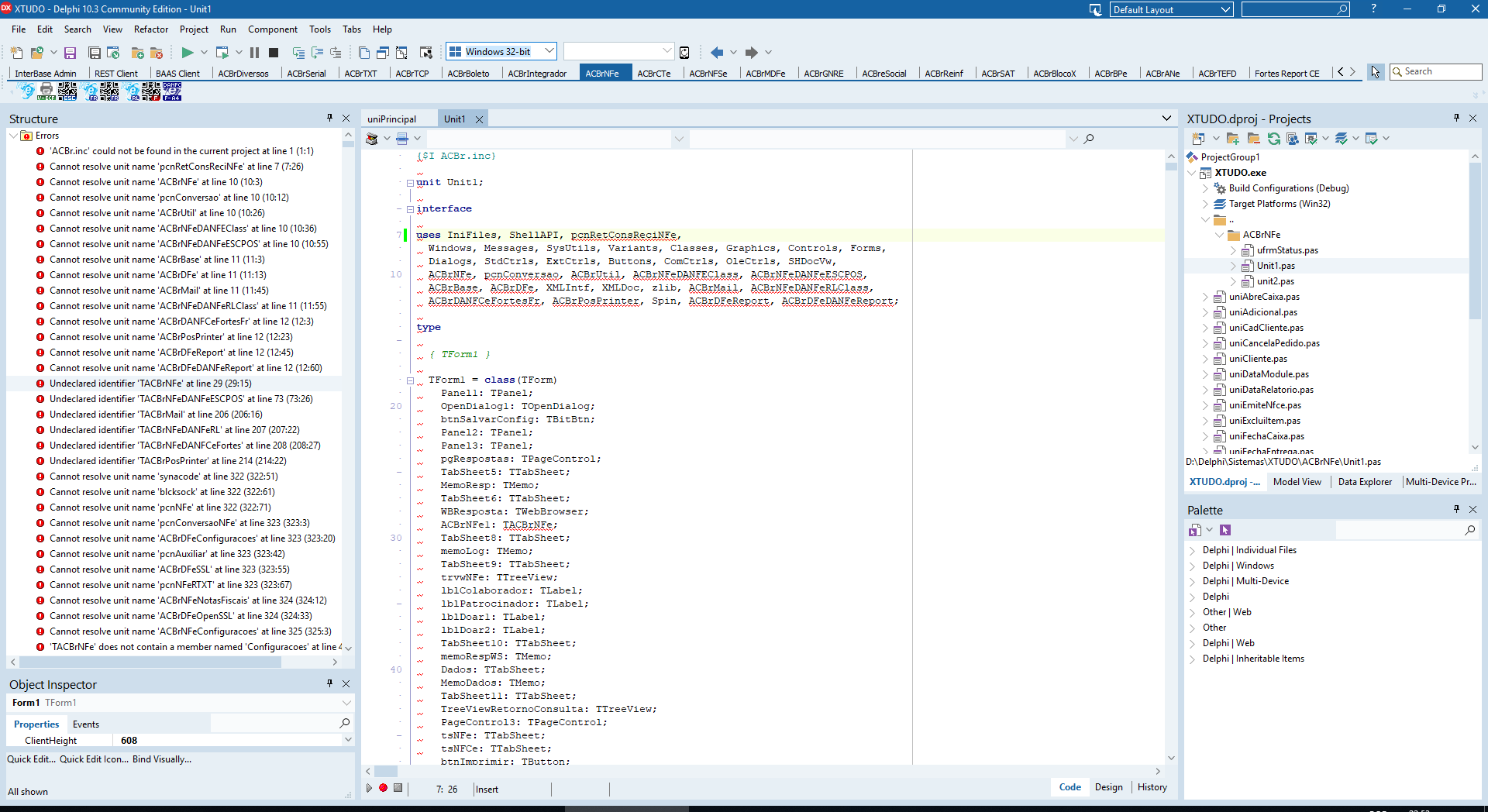Click the Run Without Debugging icon
This screenshot has width=1488, height=812.
click(x=222, y=53)
